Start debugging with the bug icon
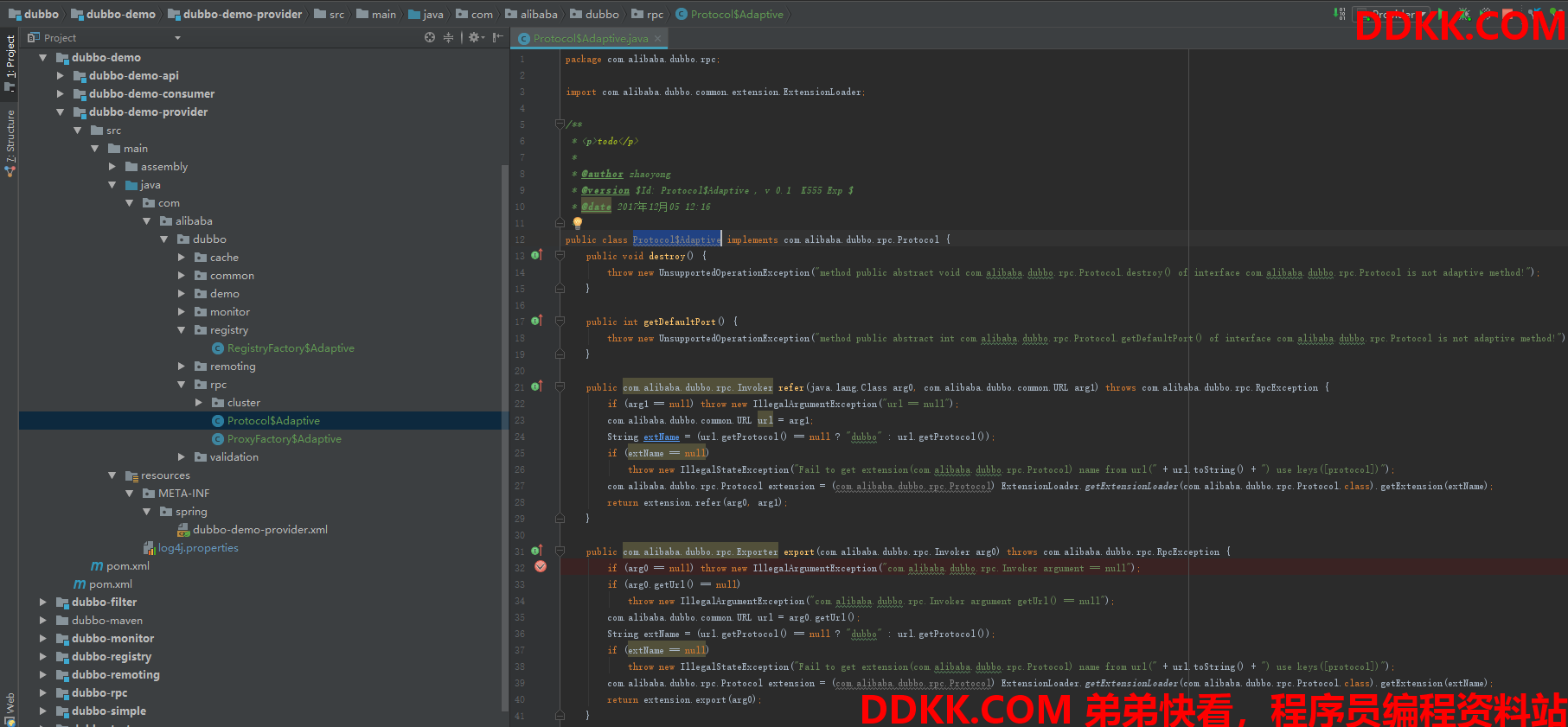1568x727 pixels. [x=1465, y=14]
